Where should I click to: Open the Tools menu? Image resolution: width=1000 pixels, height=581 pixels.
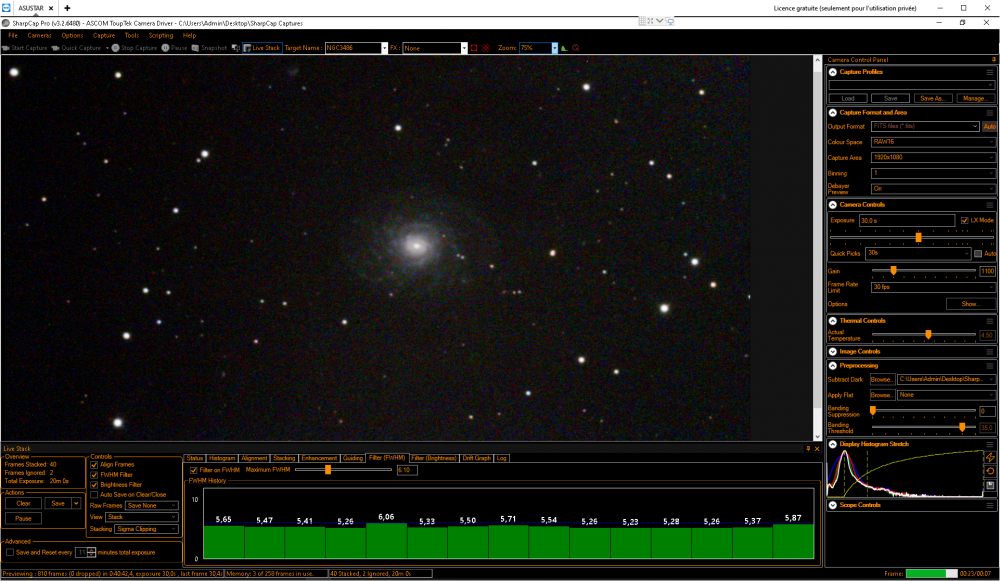pos(132,36)
